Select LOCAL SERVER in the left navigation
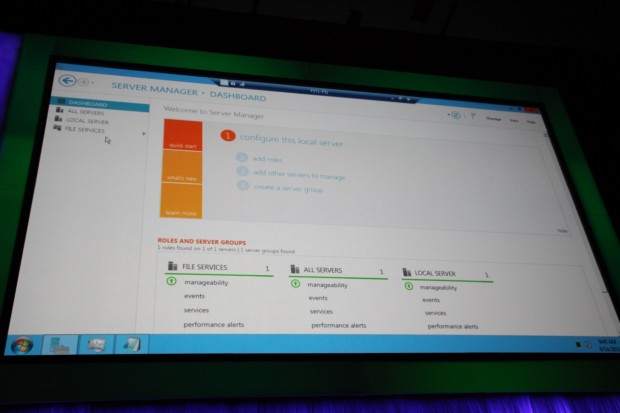This screenshot has height=413, width=620. [87, 121]
